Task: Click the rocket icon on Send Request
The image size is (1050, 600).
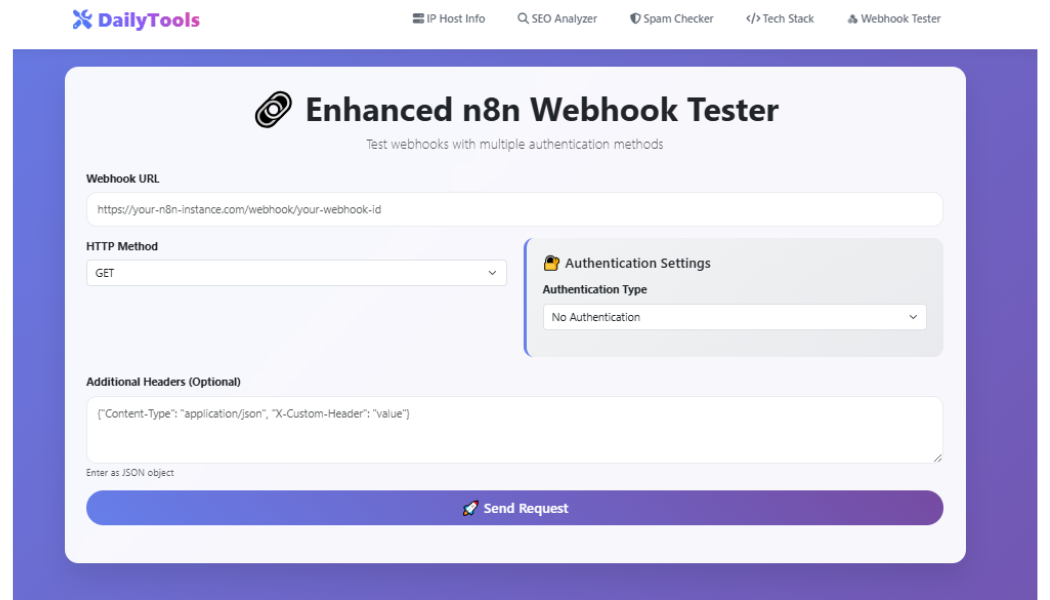Action: click(471, 508)
